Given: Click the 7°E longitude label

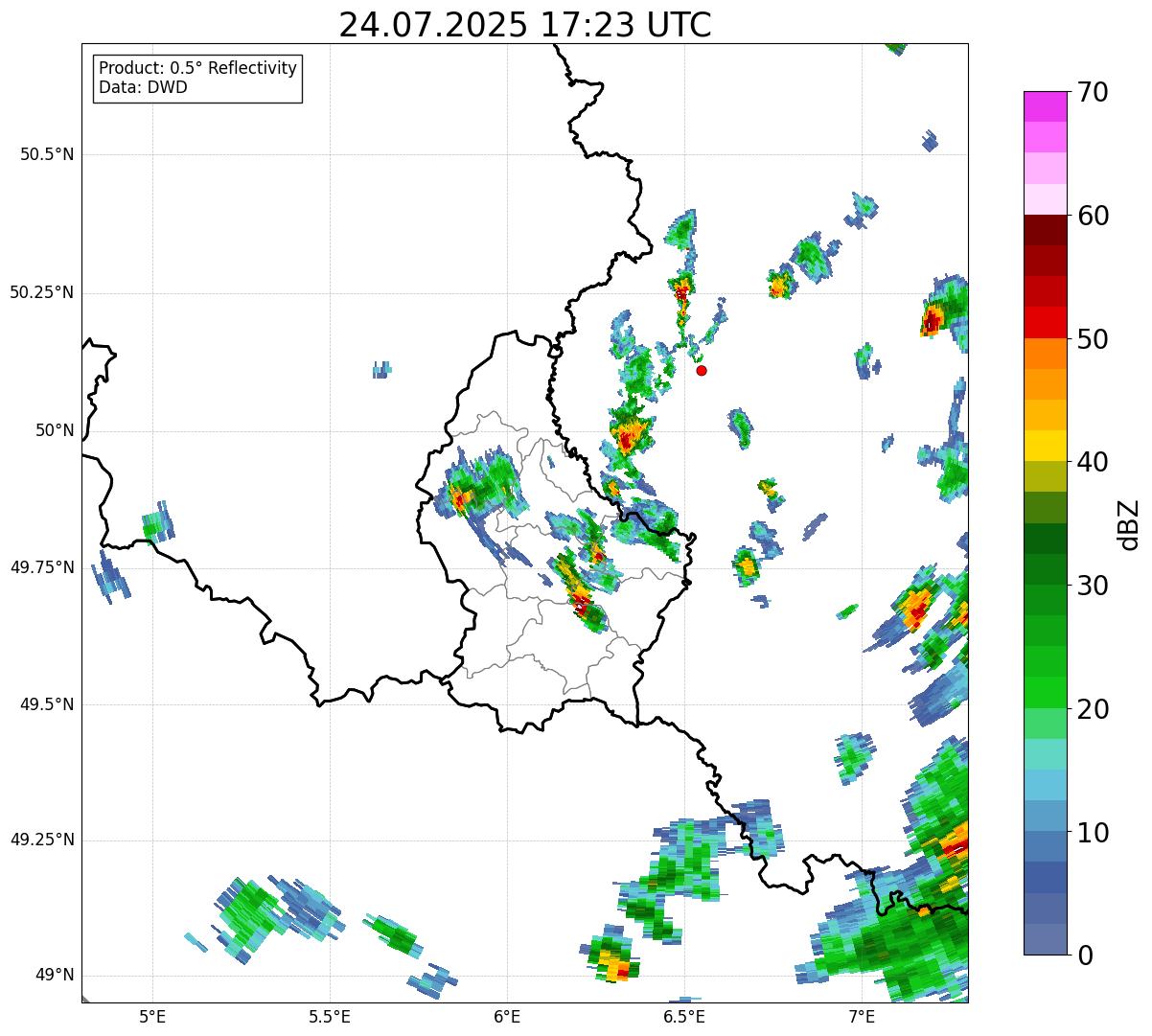Looking at the screenshot, I should 863,1017.
